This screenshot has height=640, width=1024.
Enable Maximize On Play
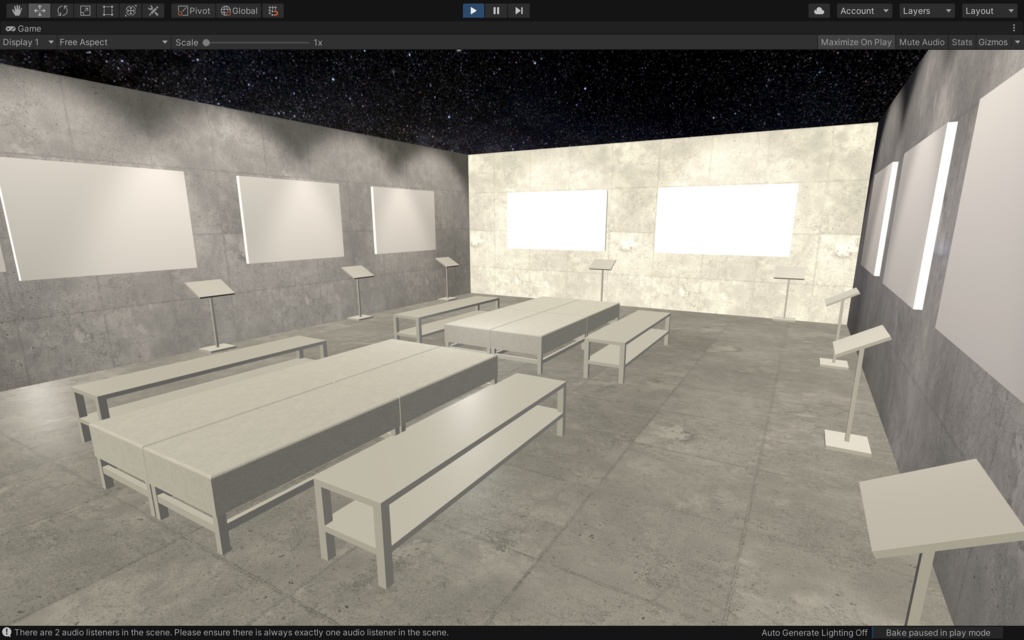[858, 42]
